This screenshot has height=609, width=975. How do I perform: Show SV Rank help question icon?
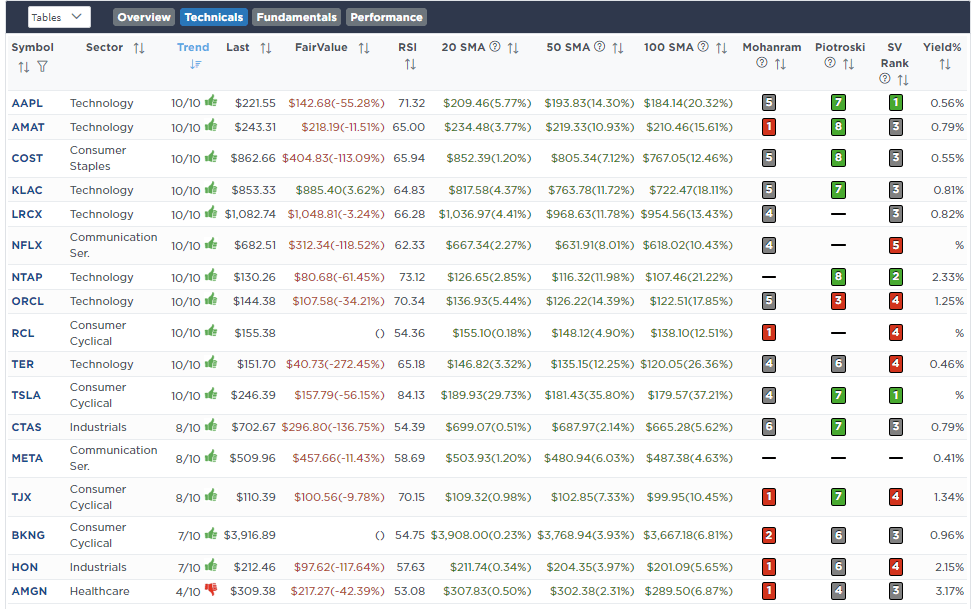(885, 78)
